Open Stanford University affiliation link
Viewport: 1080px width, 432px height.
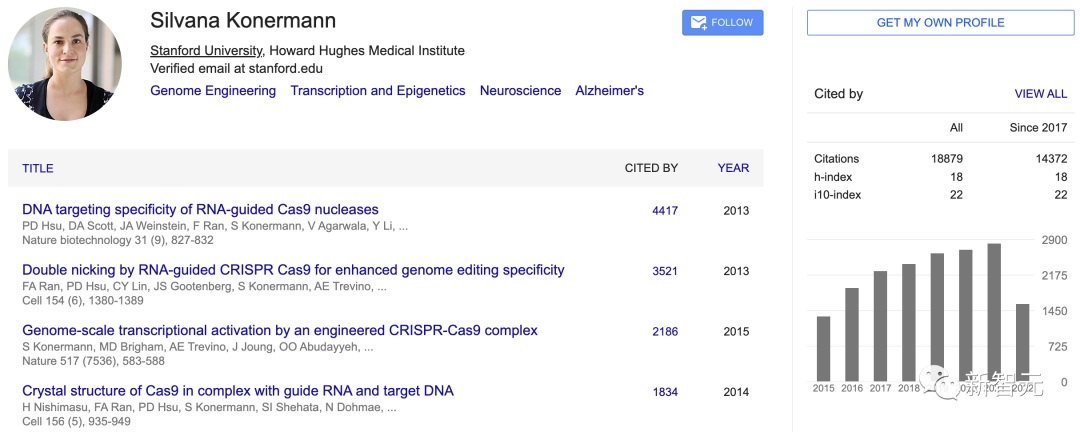coord(206,51)
